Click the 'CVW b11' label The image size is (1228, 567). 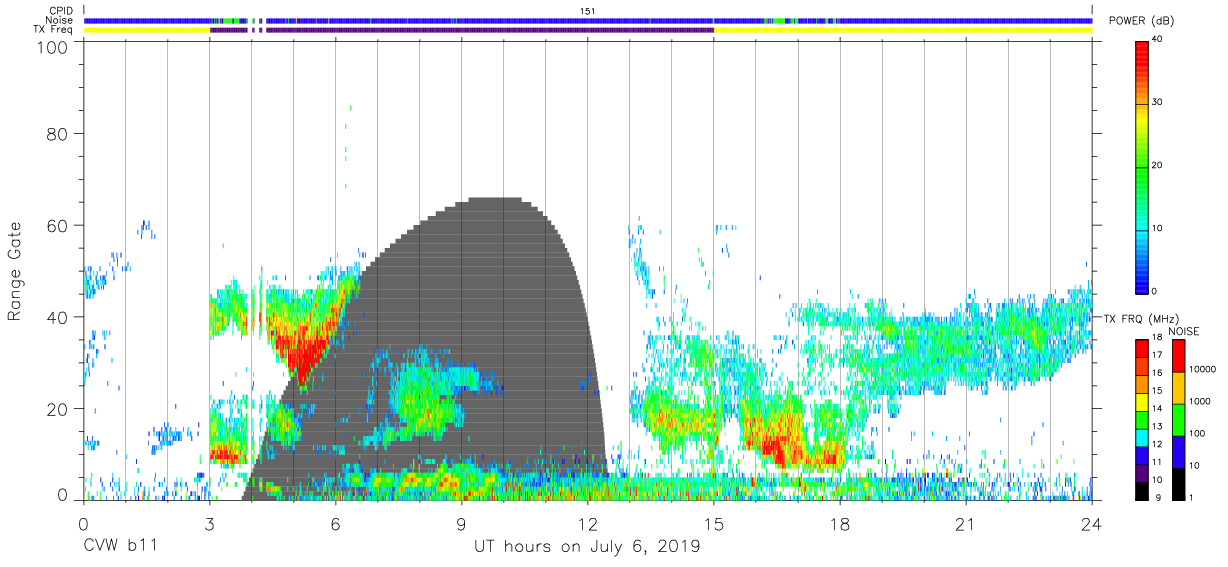coord(120,546)
